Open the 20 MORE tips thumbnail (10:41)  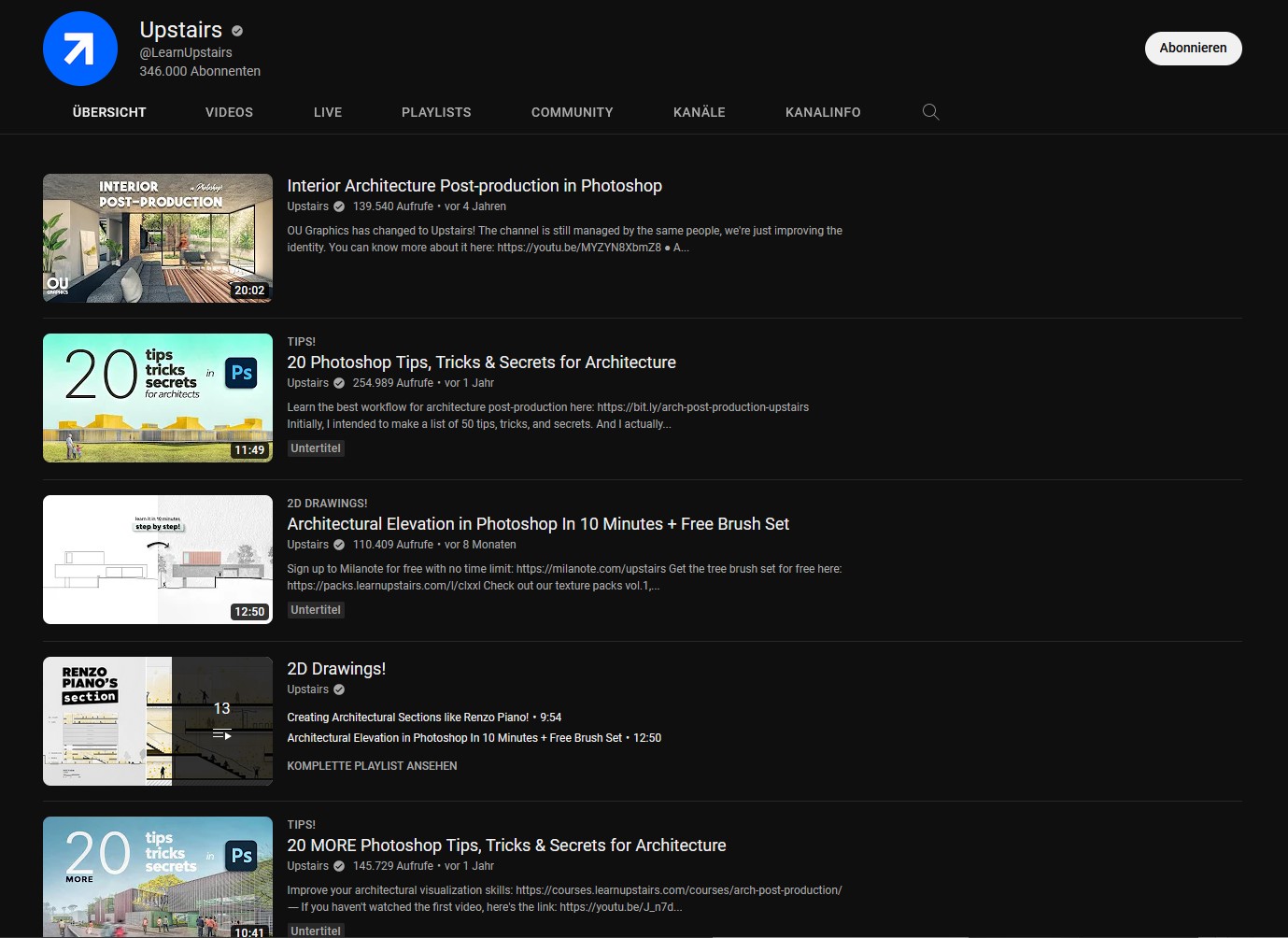pyautogui.click(x=158, y=877)
